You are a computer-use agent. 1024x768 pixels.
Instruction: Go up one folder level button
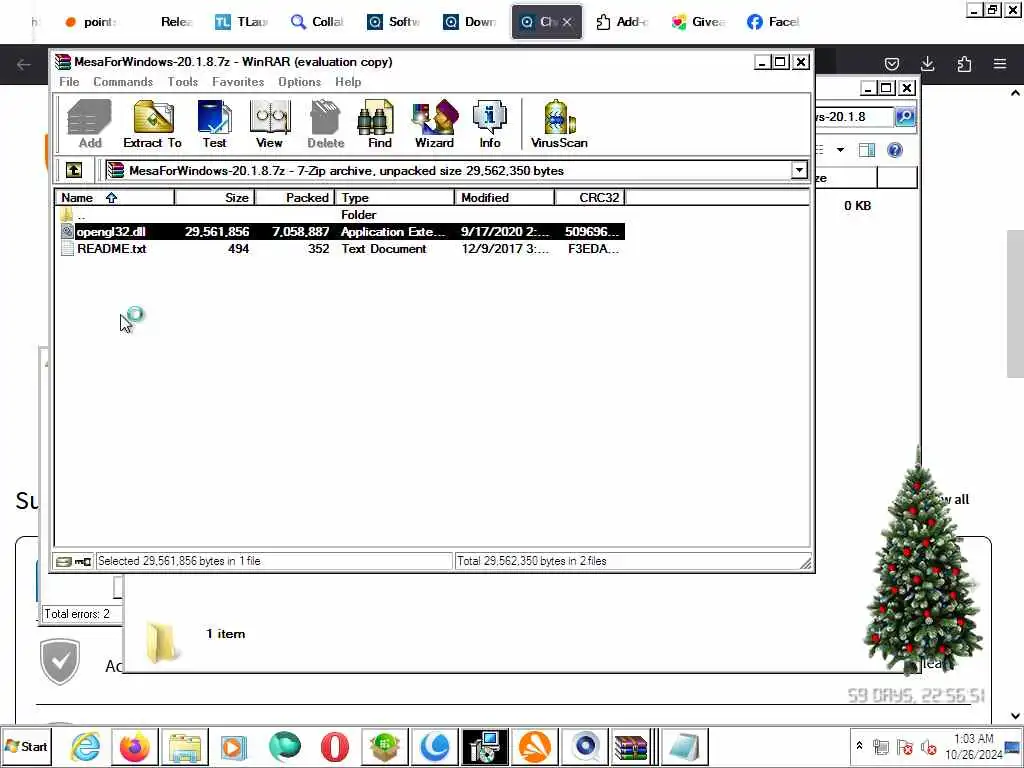coord(74,170)
